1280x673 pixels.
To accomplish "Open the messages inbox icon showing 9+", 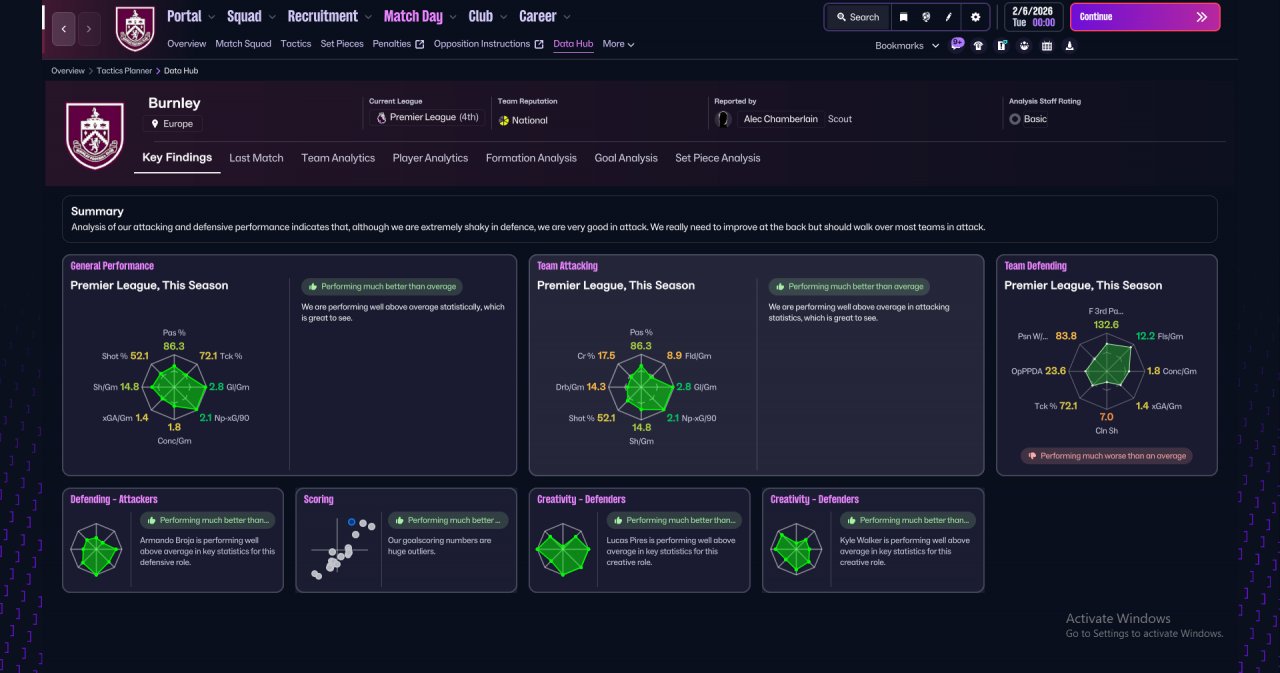I will pyautogui.click(x=957, y=45).
